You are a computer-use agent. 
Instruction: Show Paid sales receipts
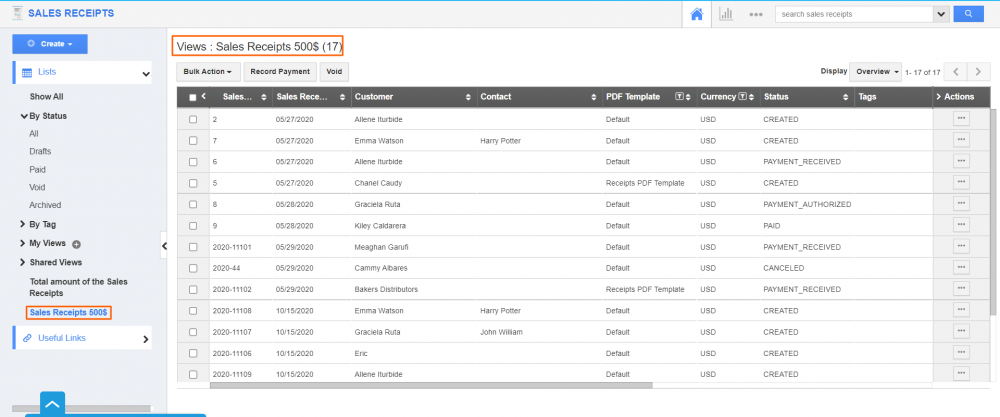click(x=38, y=169)
